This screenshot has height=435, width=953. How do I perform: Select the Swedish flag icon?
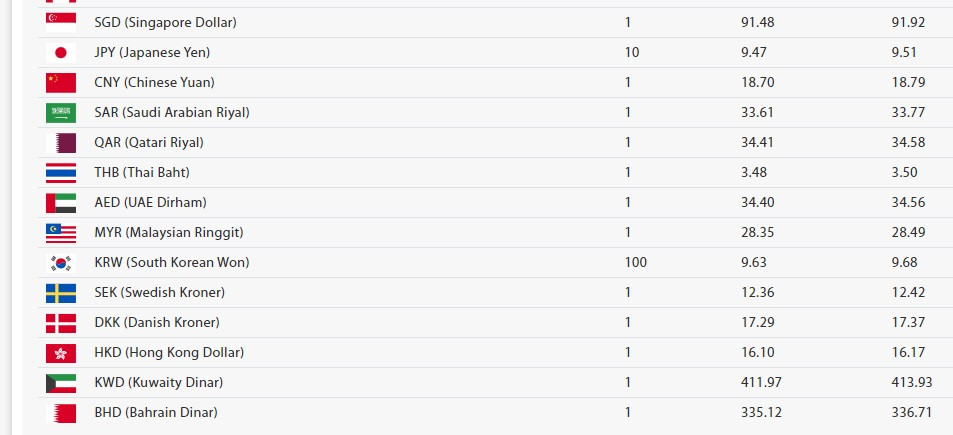[61, 293]
